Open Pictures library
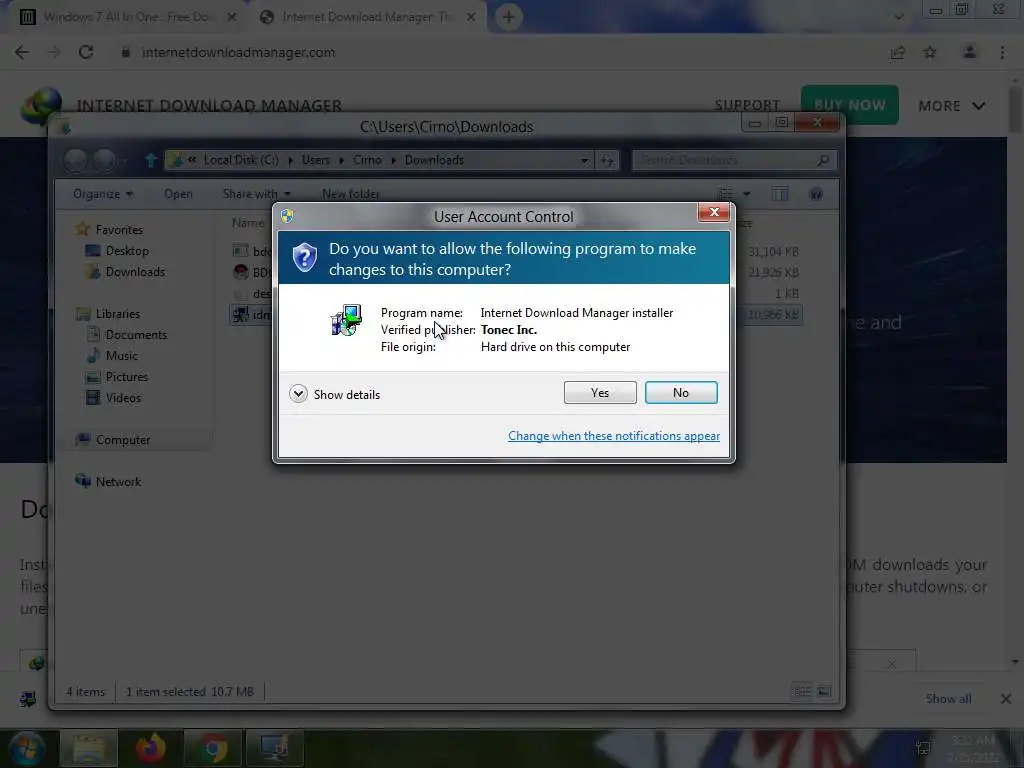The image size is (1024, 768). point(126,377)
